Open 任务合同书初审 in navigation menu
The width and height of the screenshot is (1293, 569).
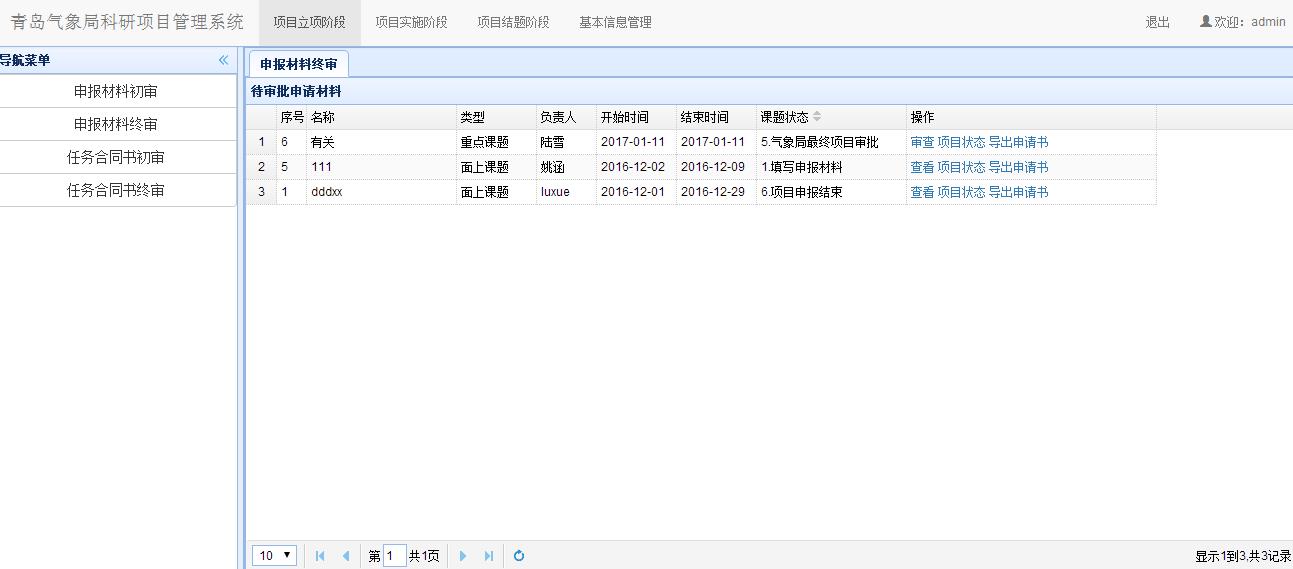tap(116, 157)
